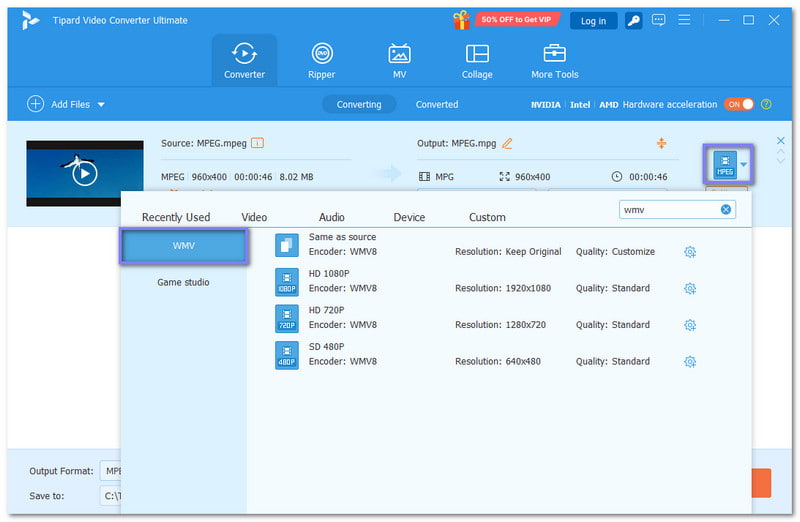Open the Device format tab
The height and width of the screenshot is (522, 800).
point(409,217)
